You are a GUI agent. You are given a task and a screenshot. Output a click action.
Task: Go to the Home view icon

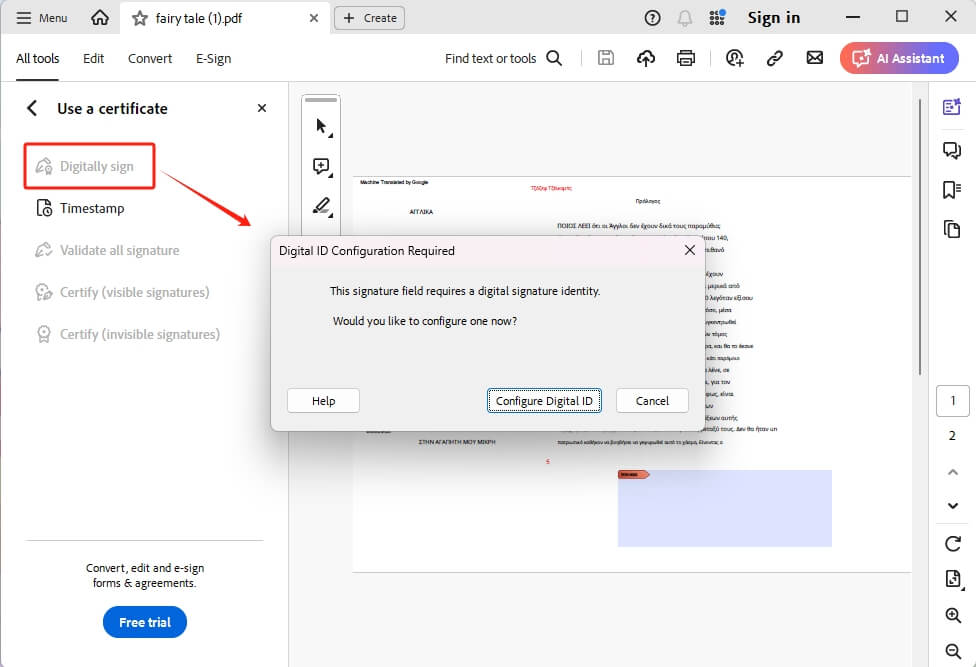pyautogui.click(x=100, y=18)
